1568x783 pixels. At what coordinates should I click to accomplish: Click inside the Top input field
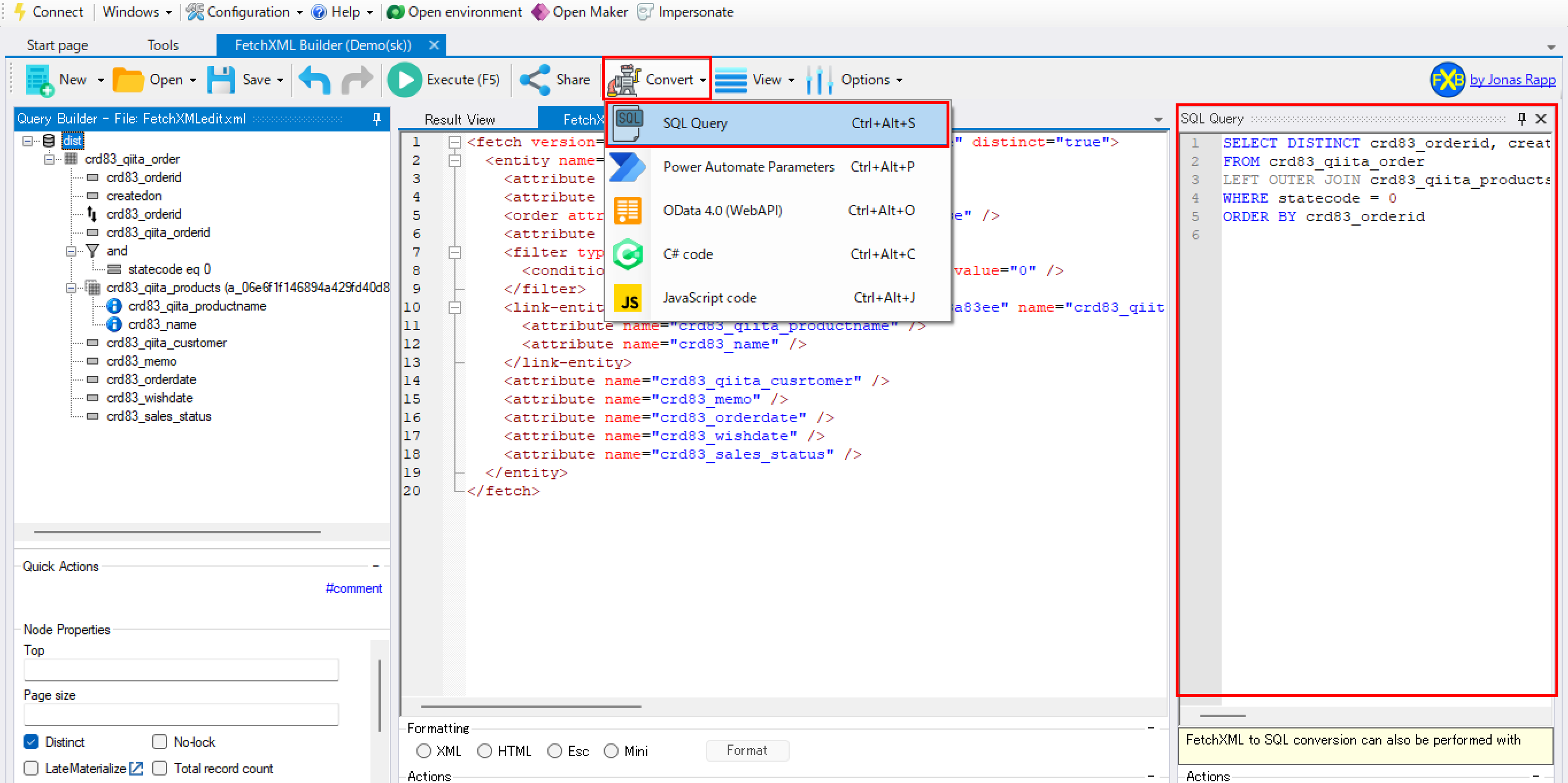pyautogui.click(x=181, y=670)
